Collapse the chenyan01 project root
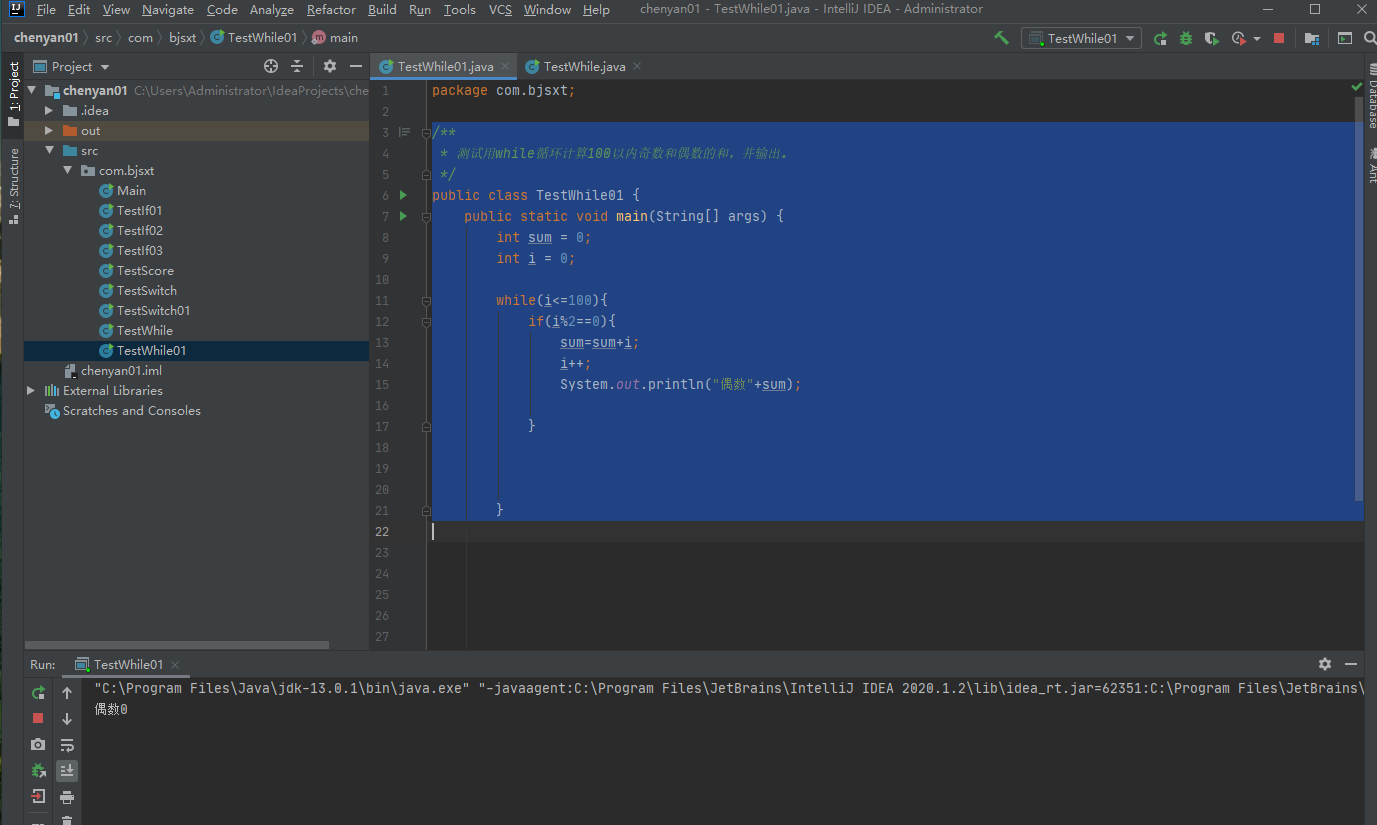This screenshot has height=825, width=1377. [x=31, y=90]
